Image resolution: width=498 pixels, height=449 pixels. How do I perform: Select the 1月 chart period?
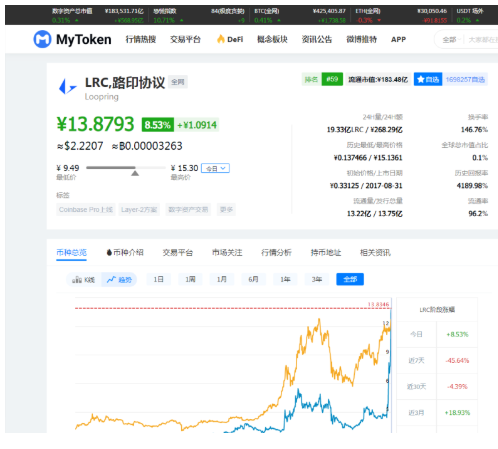click(222, 279)
